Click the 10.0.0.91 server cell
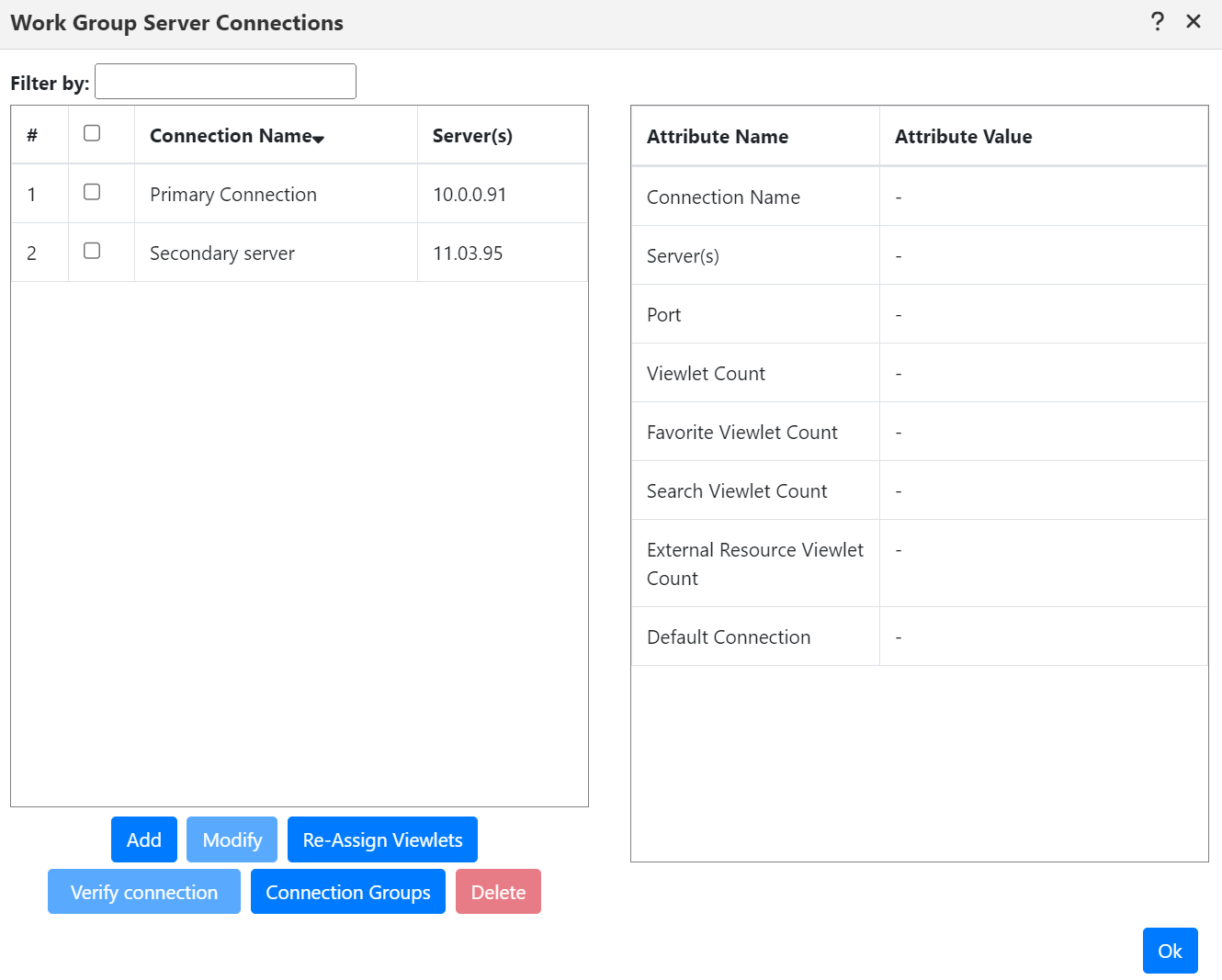This screenshot has height=980, width=1222. tap(503, 194)
